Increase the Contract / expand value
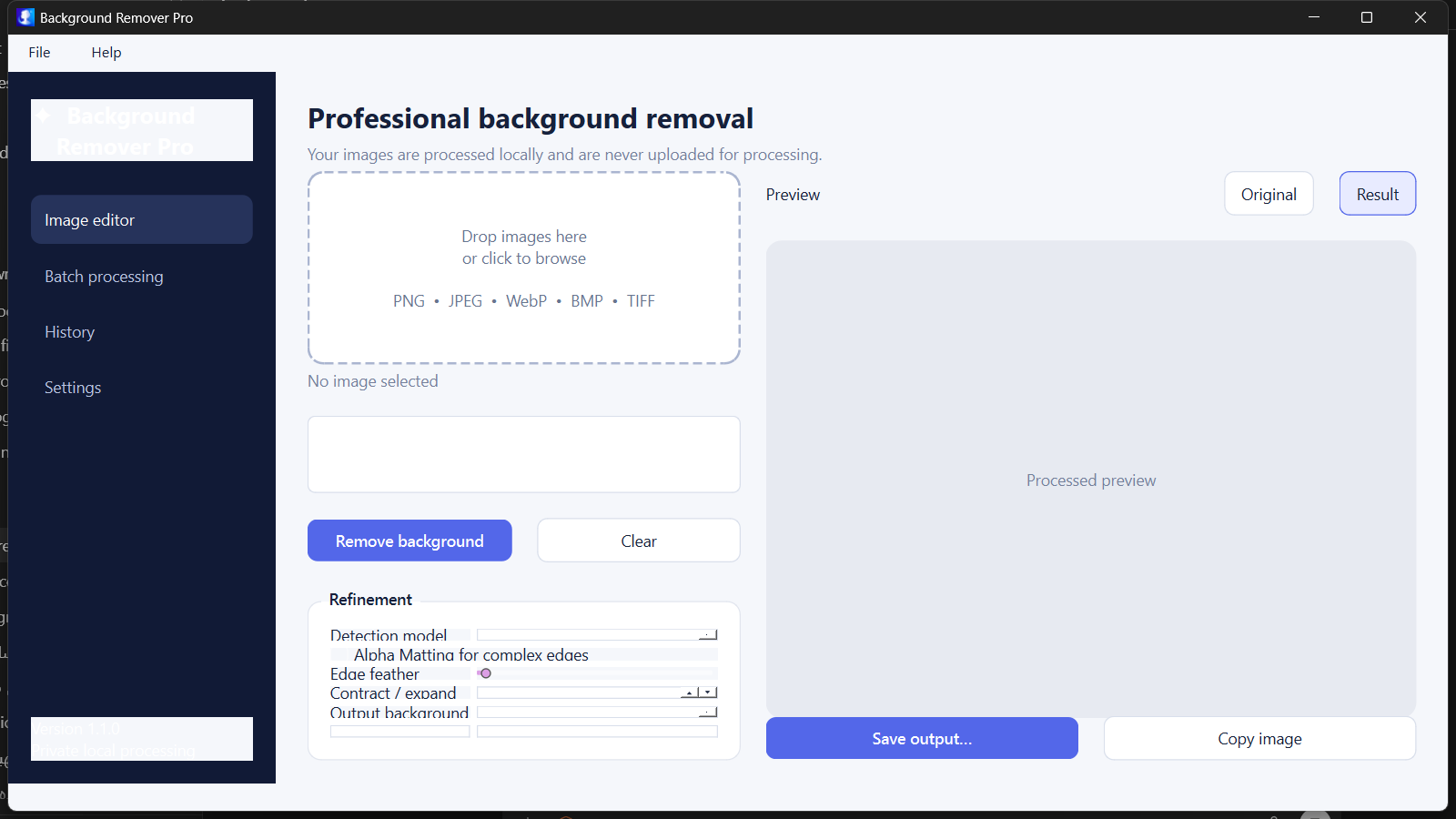 689,693
